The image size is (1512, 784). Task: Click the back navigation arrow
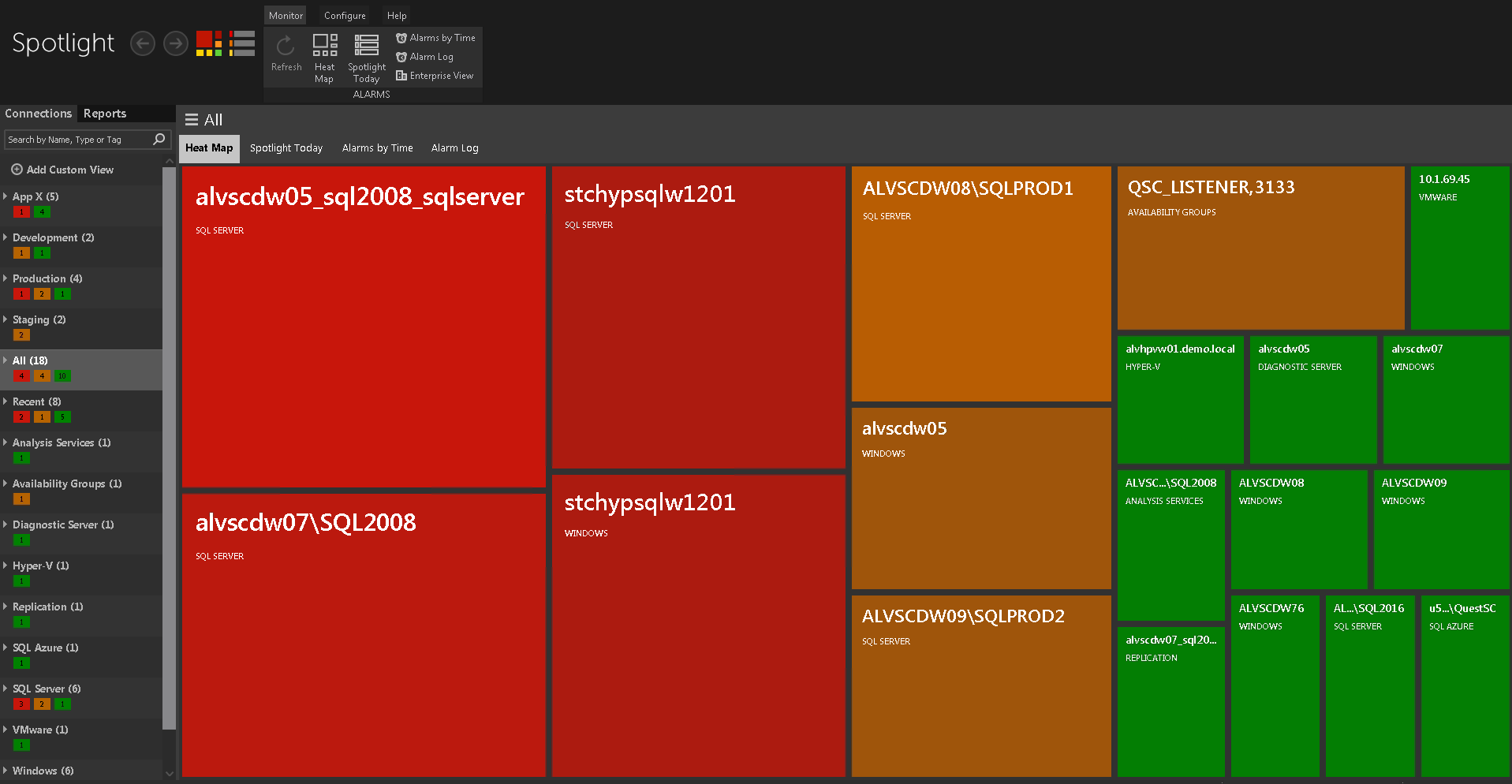coord(142,43)
